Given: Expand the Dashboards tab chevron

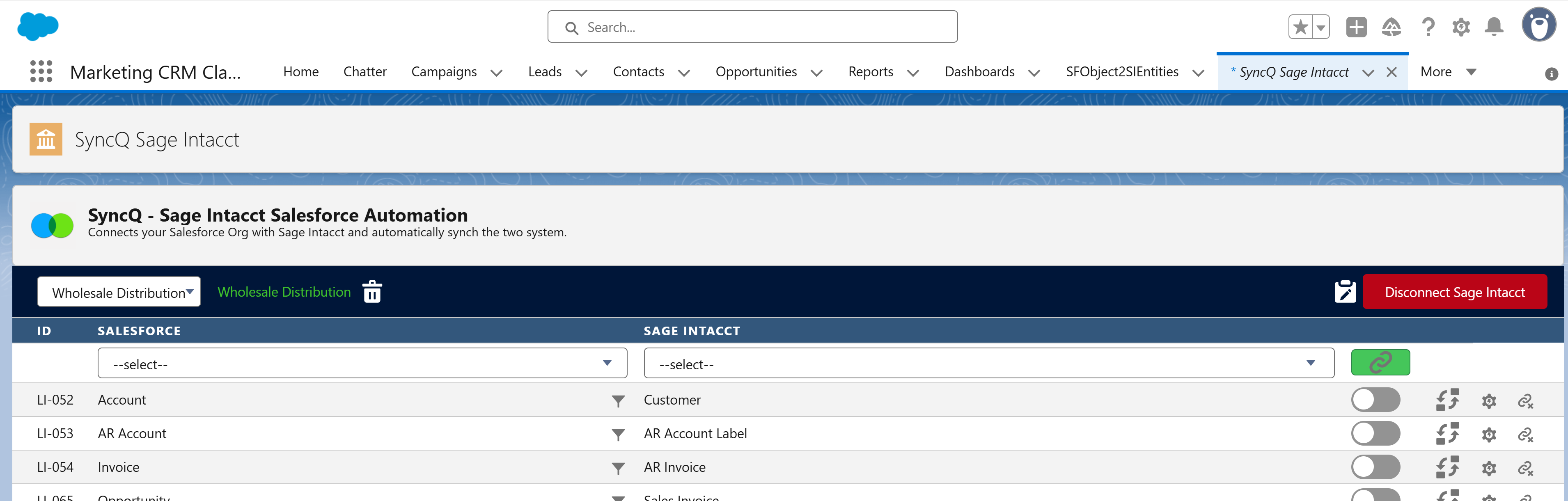Looking at the screenshot, I should 1034,73.
